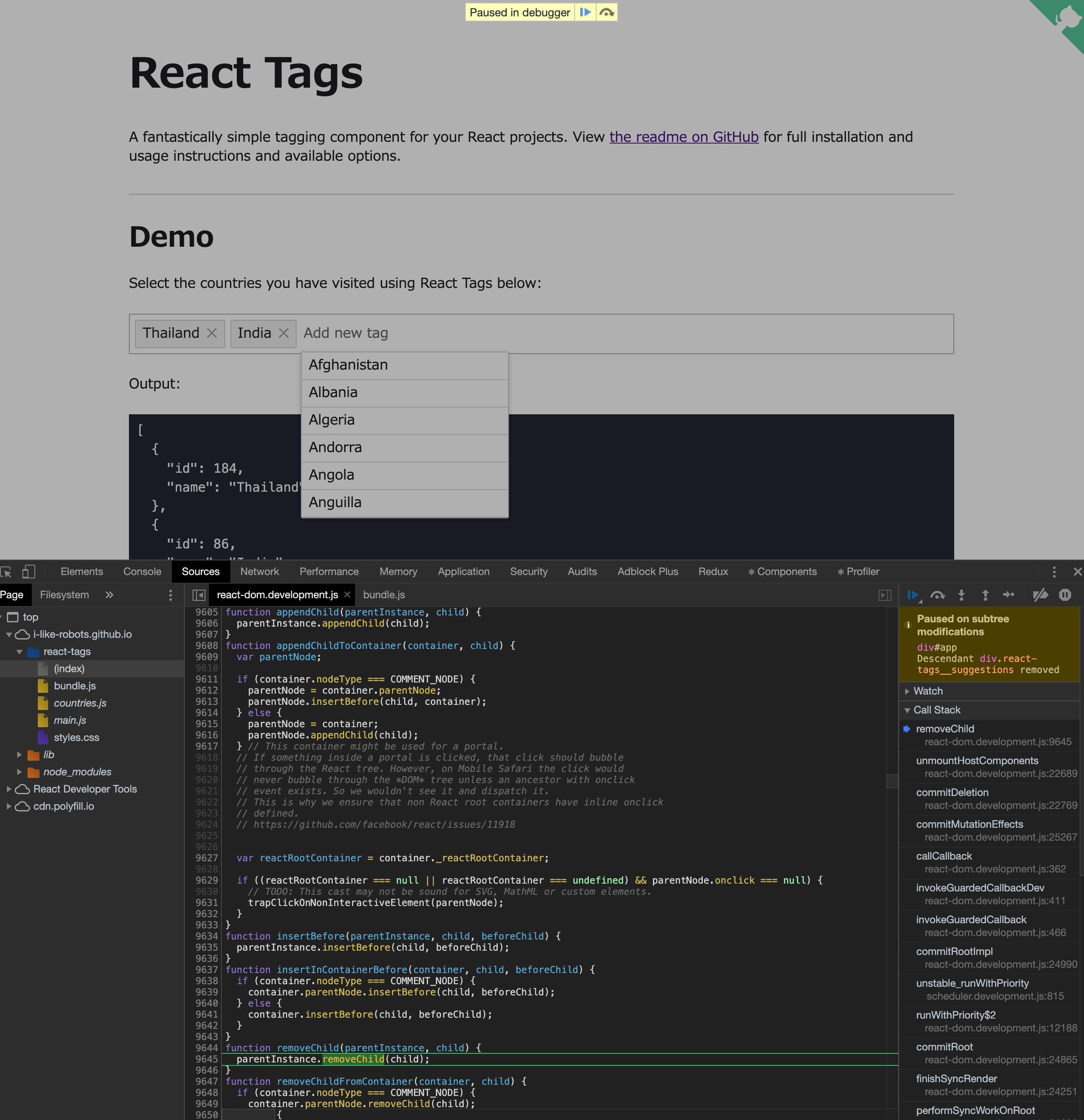Close react-dom.development.js tab

347,594
